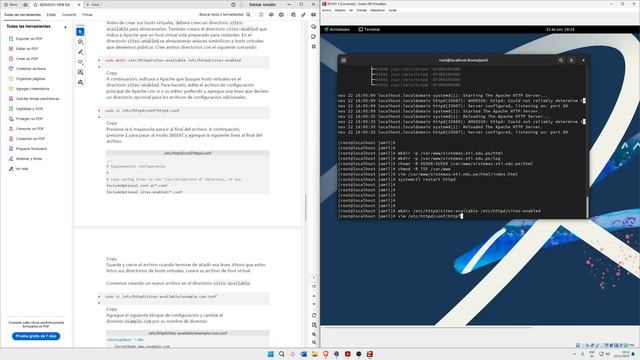Screen dimensions: 640x360
Task: Click the Crear new tab button
Action: coord(93,4)
